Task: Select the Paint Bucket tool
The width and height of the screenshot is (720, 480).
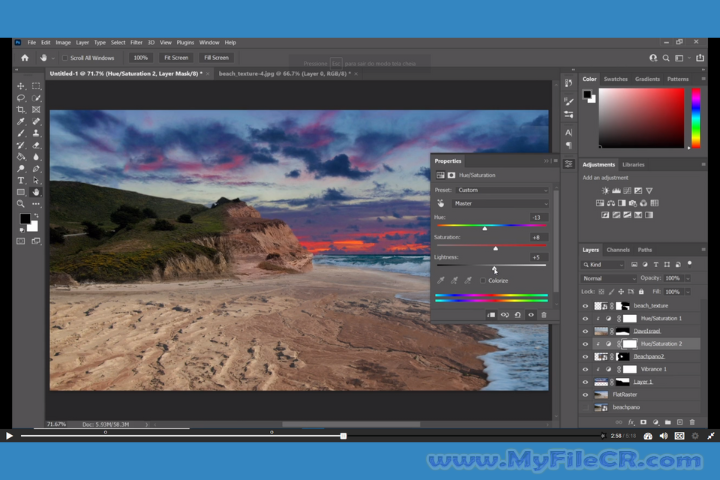Action: [x=21, y=157]
